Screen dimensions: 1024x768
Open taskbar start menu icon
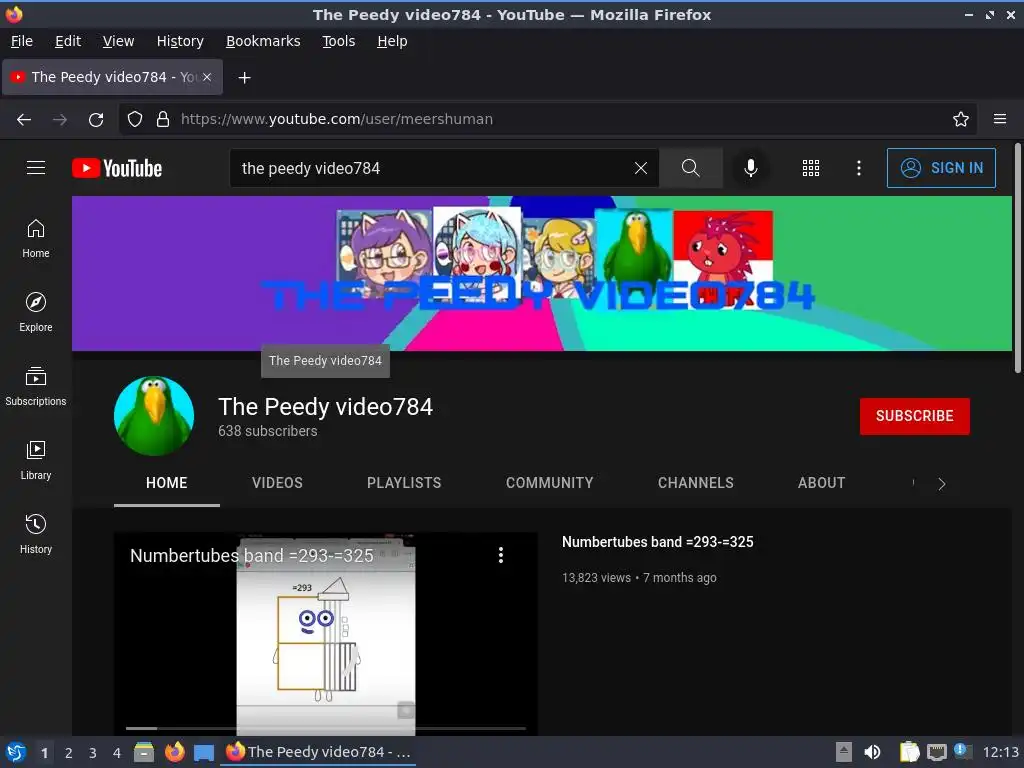pyautogui.click(x=16, y=752)
